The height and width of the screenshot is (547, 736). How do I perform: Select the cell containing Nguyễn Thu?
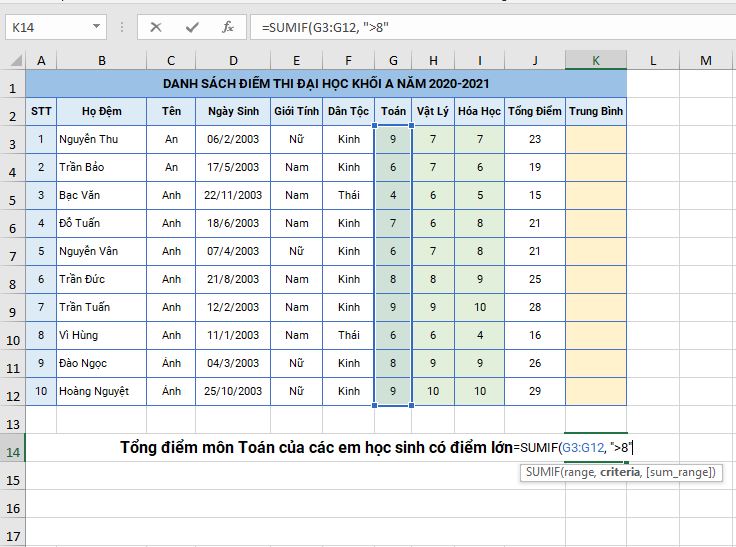pyautogui.click(x=102, y=139)
